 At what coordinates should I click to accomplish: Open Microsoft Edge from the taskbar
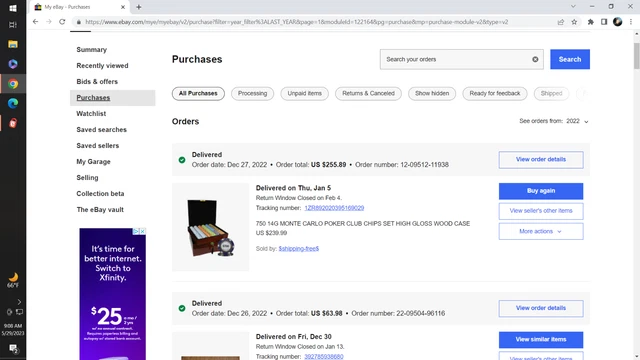pyautogui.click(x=13, y=103)
